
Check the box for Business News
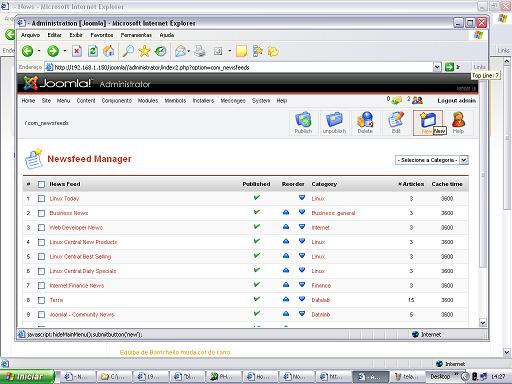pos(41,213)
